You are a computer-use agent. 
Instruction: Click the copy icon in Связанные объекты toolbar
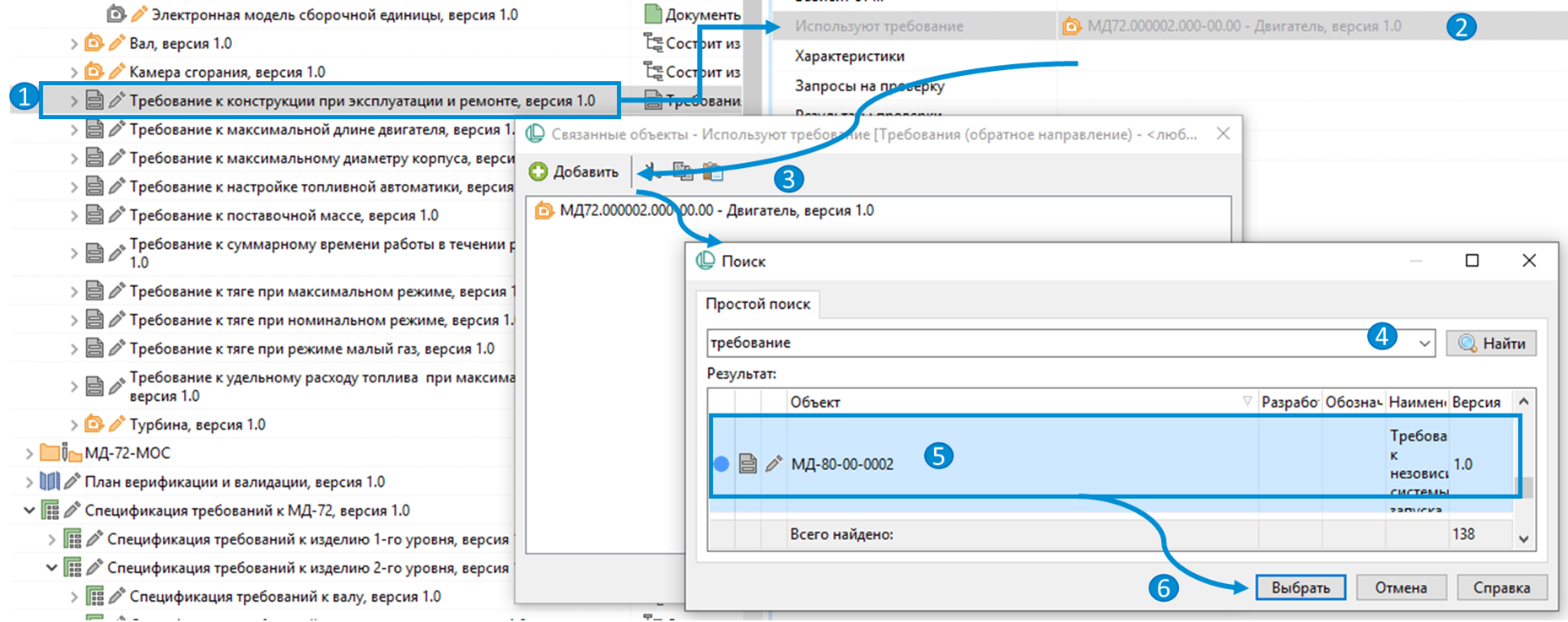tap(683, 172)
